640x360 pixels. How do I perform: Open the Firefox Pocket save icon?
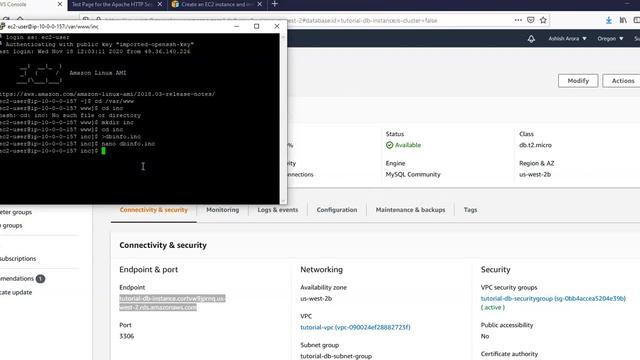[x=530, y=20]
